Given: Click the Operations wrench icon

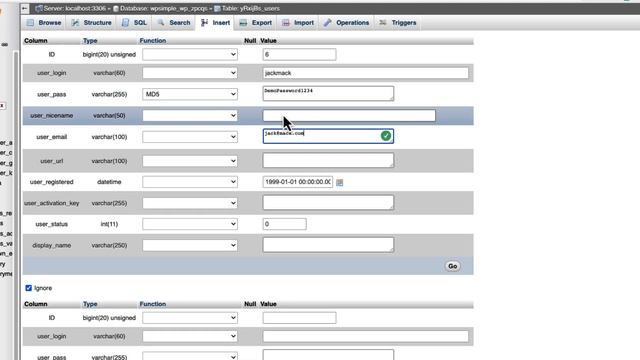Looking at the screenshot, I should coord(327,23).
